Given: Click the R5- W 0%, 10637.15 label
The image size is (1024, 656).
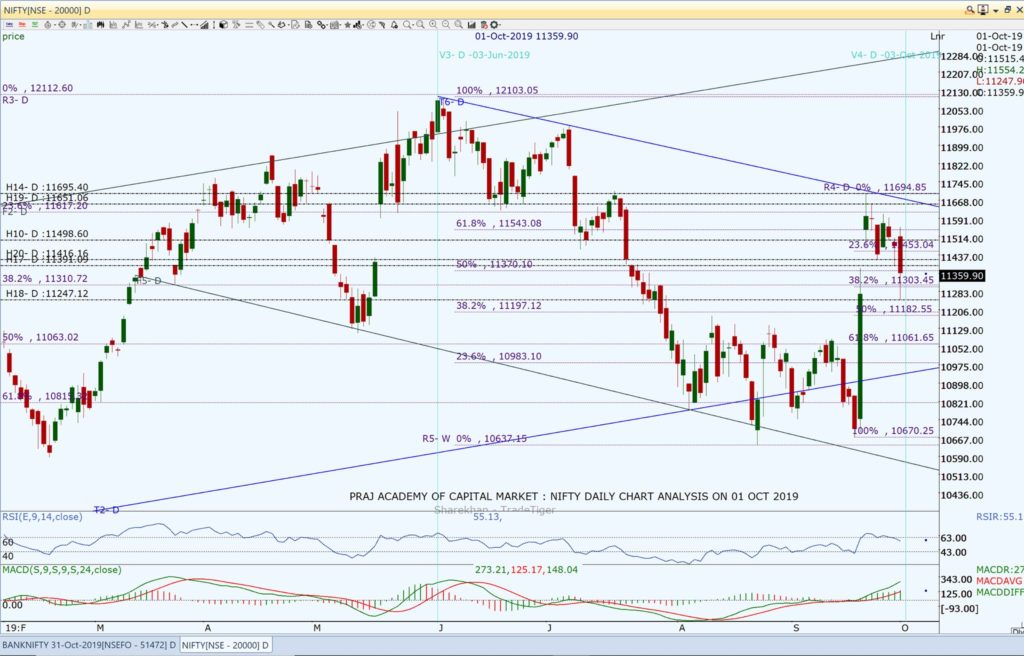Looking at the screenshot, I should (x=475, y=438).
